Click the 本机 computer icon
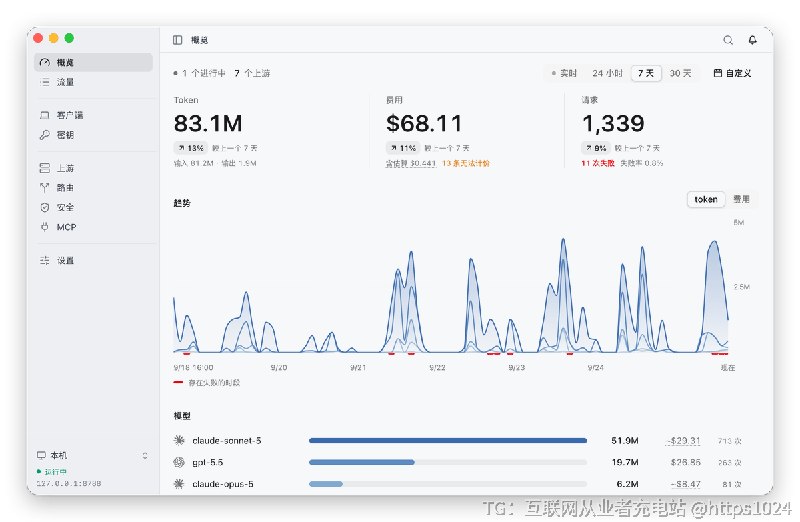800x522 pixels. point(41,455)
